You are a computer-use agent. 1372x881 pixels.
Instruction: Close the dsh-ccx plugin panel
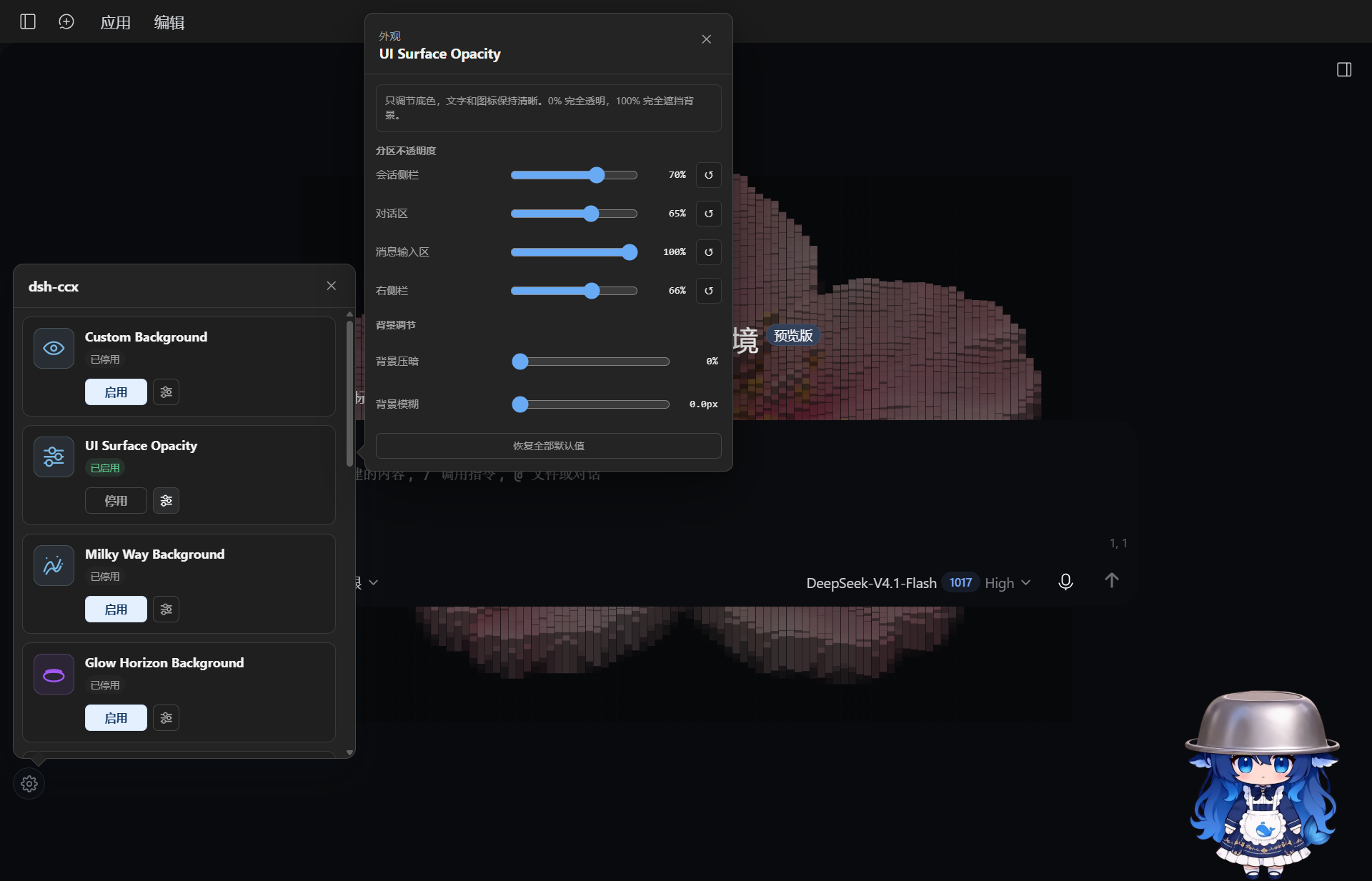point(332,286)
